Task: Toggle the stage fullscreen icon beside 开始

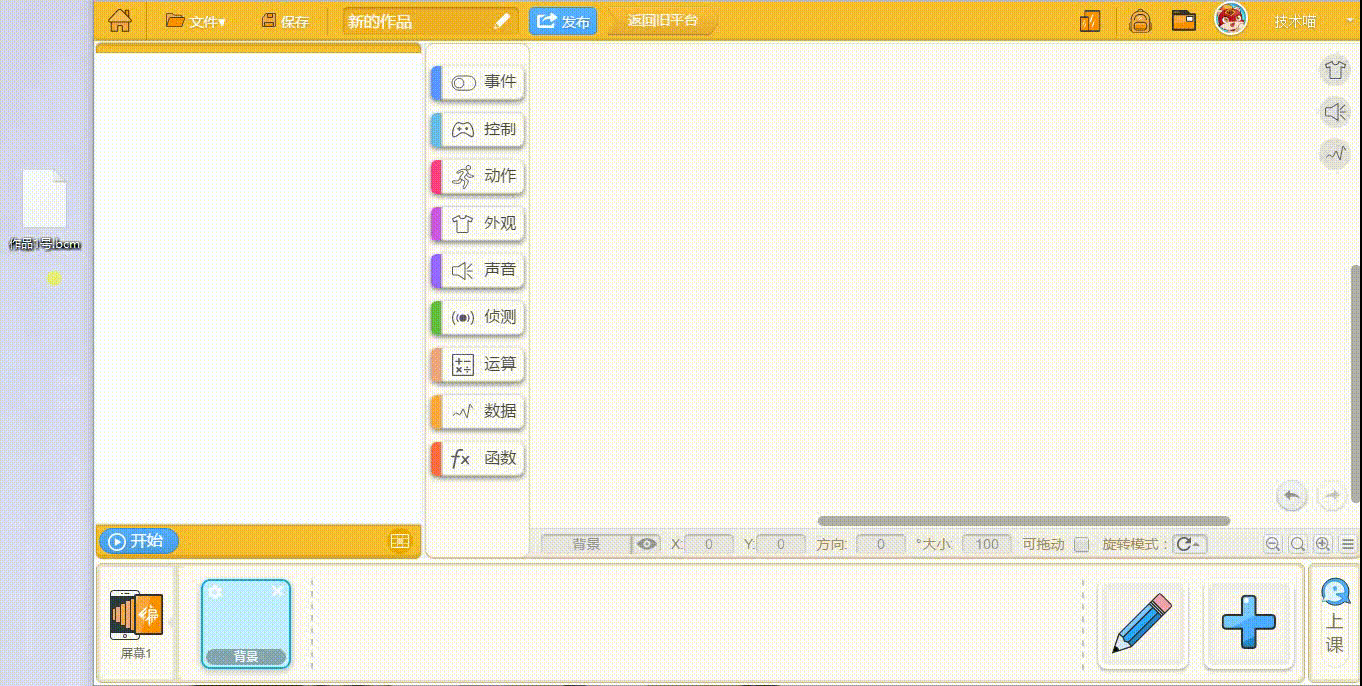Action: tap(400, 541)
